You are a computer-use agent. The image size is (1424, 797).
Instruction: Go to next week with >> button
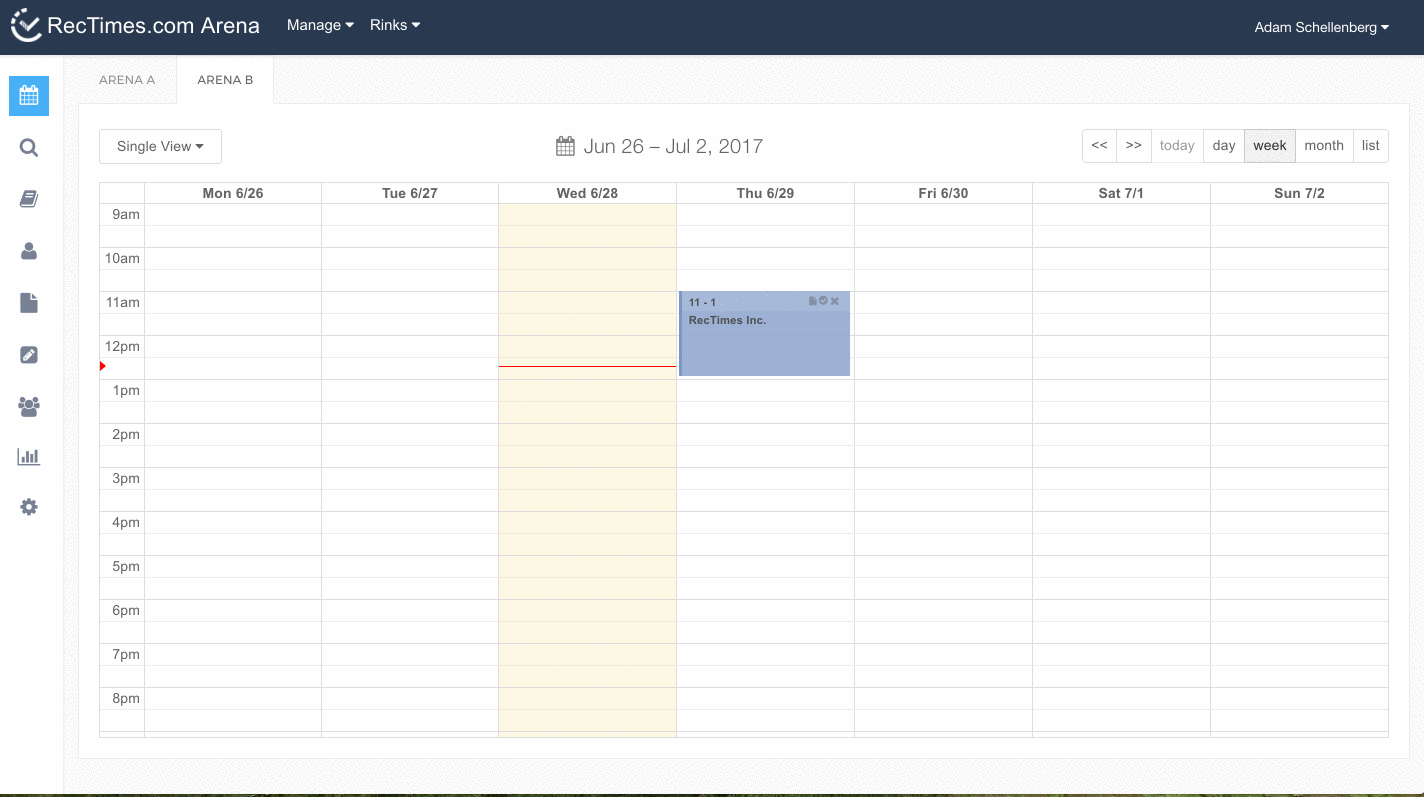1133,146
